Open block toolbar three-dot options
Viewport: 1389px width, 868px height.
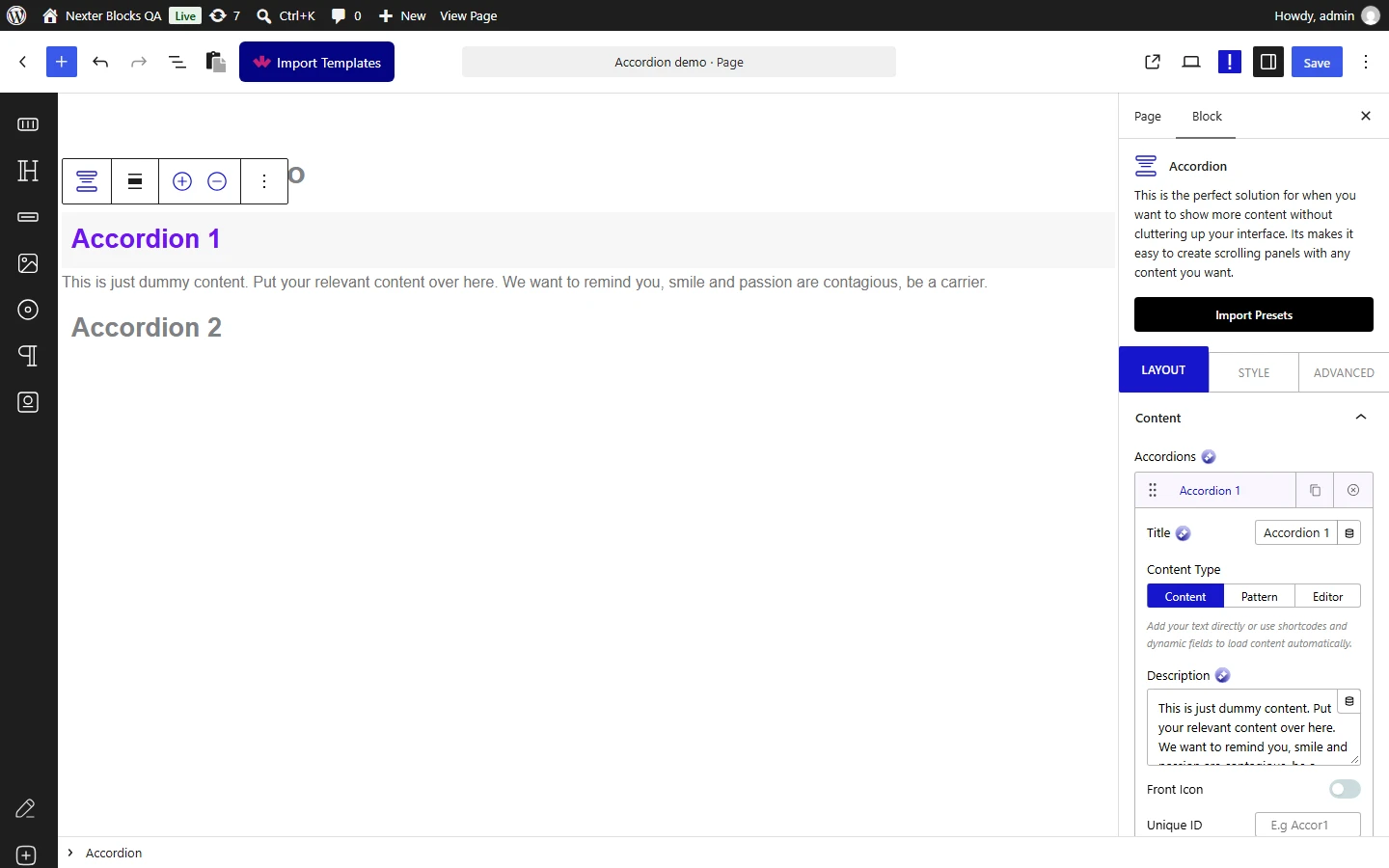click(x=264, y=181)
